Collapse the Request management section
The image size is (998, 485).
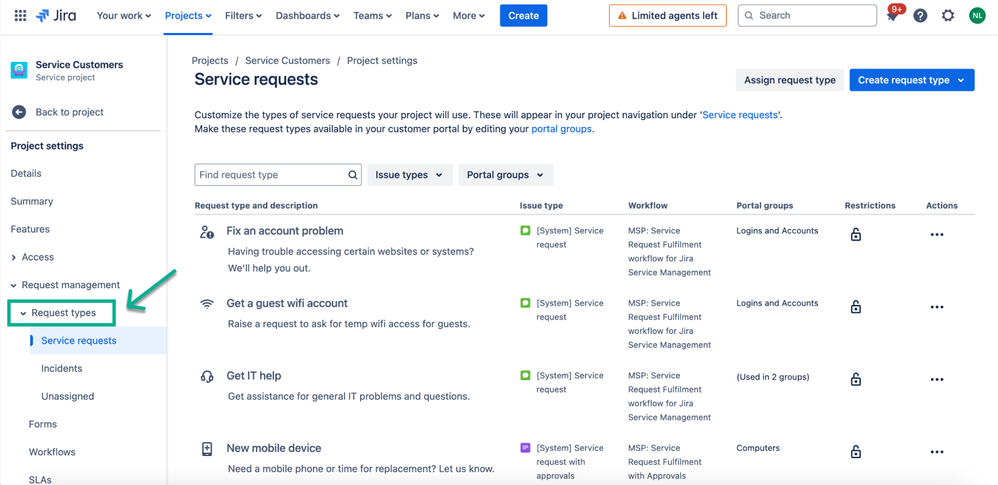click(x=14, y=285)
